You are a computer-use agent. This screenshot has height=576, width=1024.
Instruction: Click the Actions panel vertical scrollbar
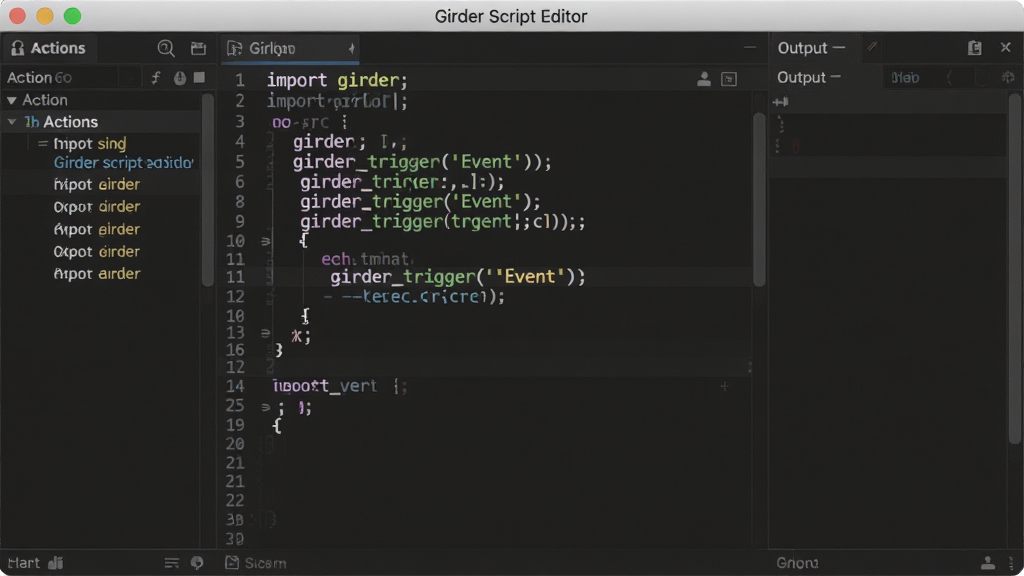tap(208, 189)
